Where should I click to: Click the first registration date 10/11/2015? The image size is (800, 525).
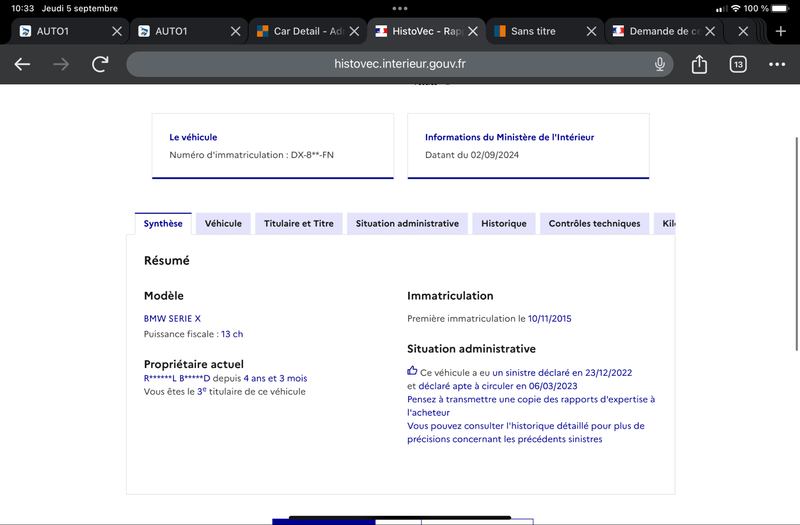point(549,318)
